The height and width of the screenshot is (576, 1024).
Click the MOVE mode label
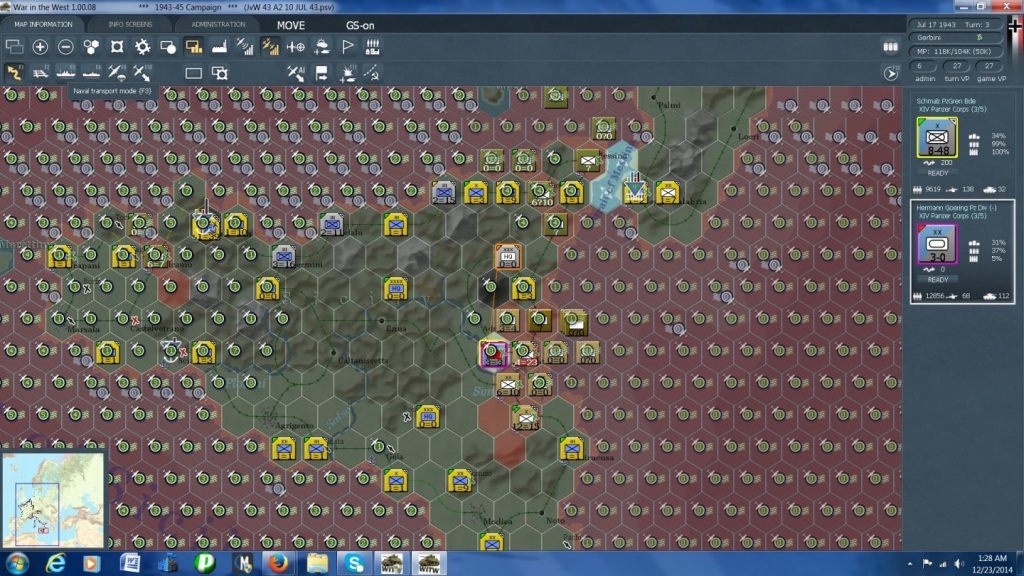click(x=291, y=25)
